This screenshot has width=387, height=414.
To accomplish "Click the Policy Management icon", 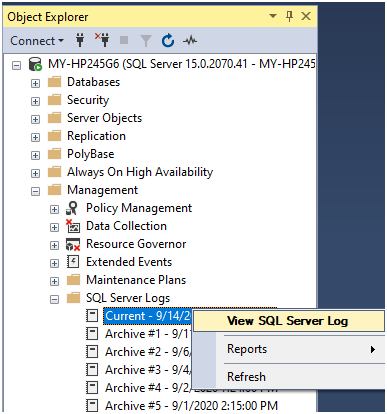I will [72, 208].
